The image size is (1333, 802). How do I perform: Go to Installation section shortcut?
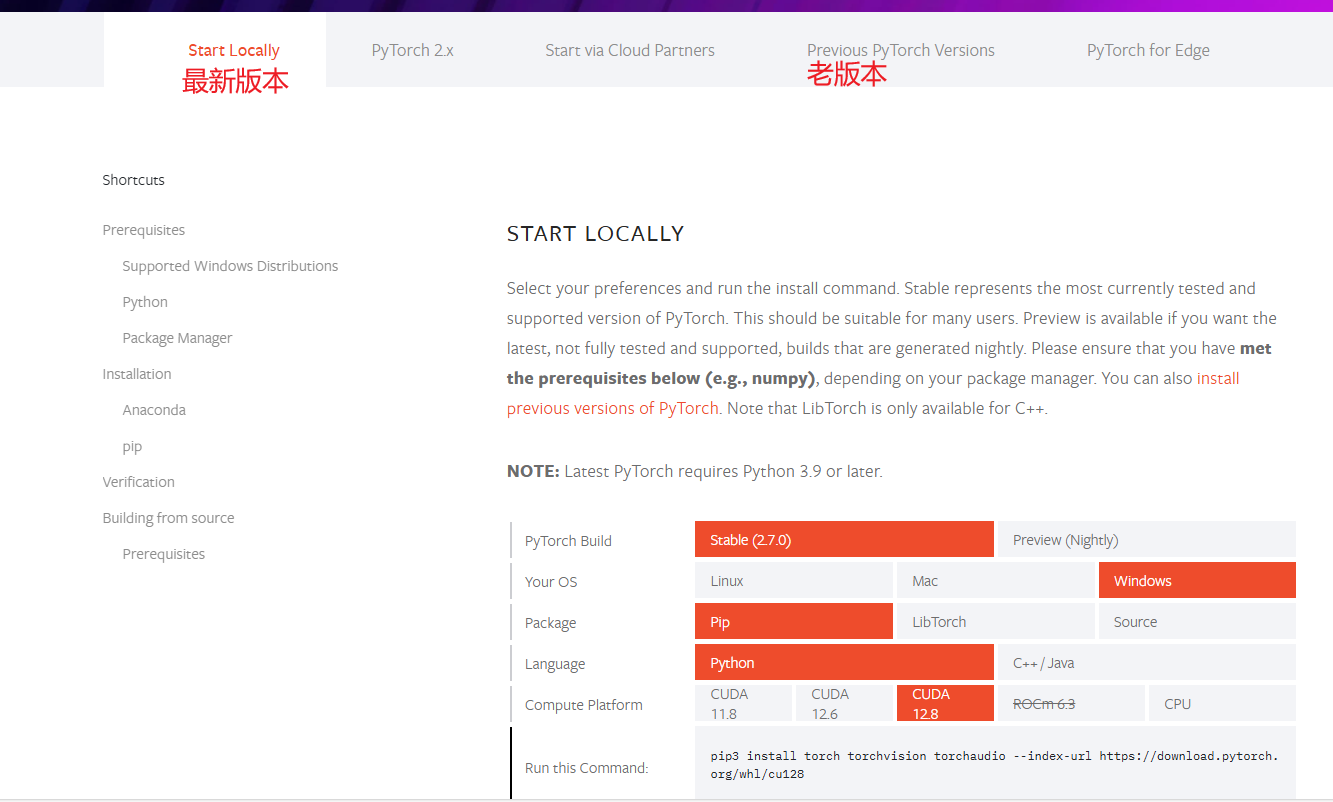137,374
